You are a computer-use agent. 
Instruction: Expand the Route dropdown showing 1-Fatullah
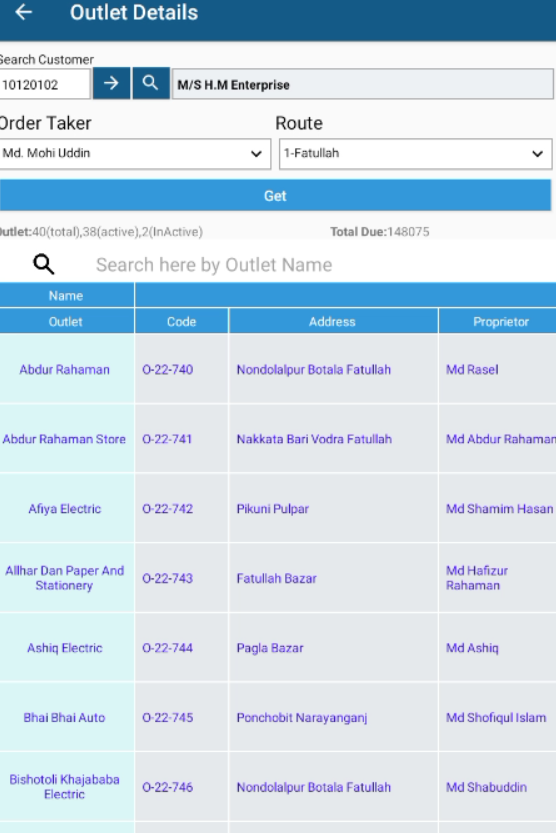click(415, 154)
